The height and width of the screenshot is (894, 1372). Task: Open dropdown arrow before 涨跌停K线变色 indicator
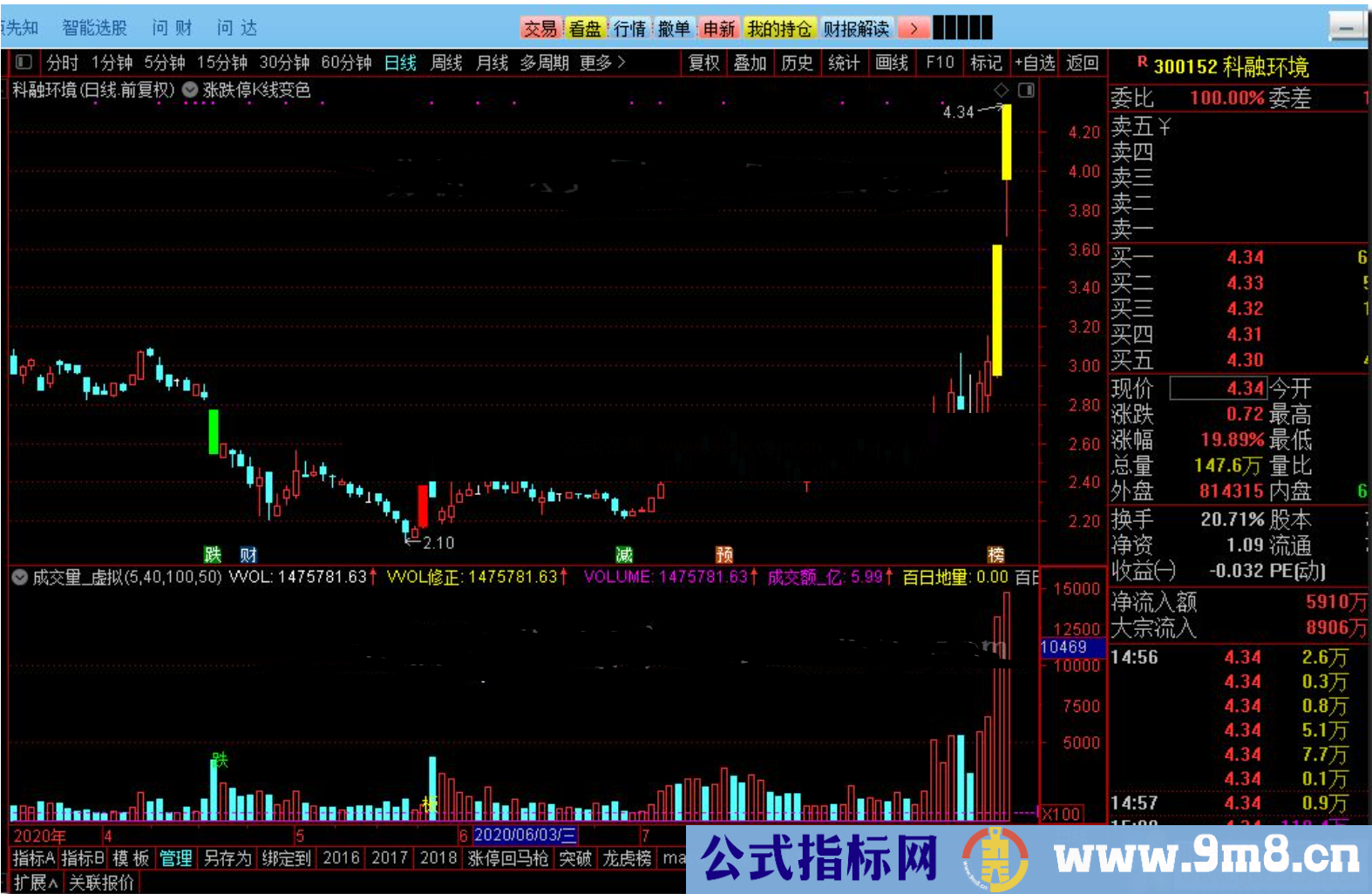tap(189, 90)
